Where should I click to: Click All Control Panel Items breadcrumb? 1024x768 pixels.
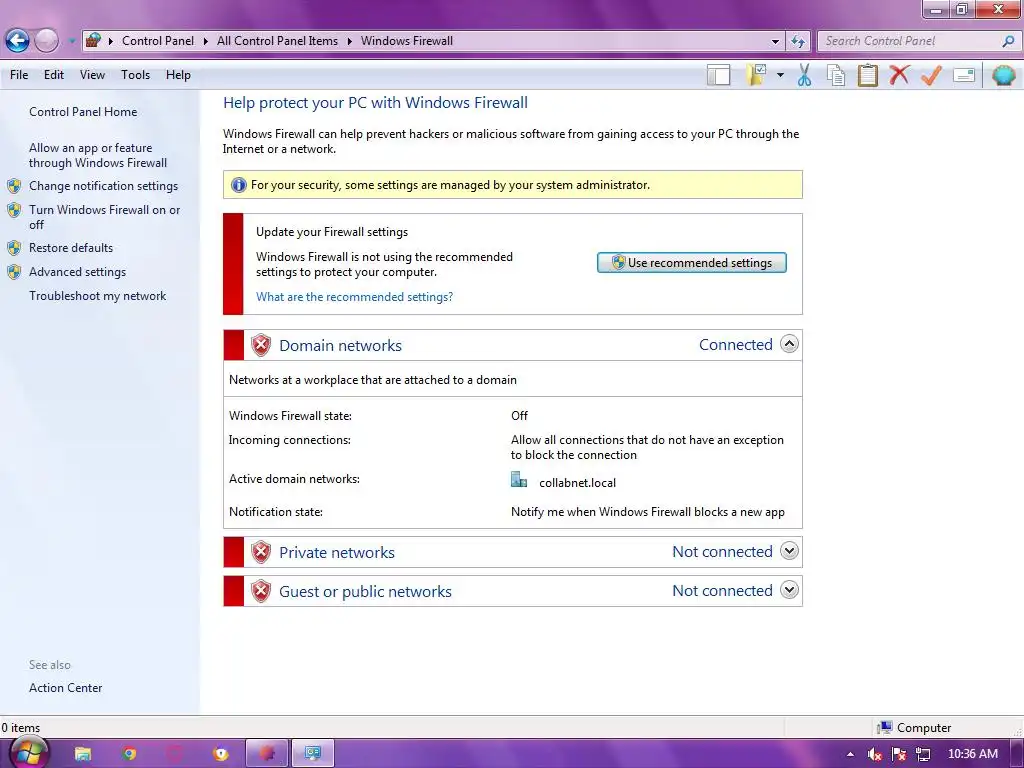[277, 41]
